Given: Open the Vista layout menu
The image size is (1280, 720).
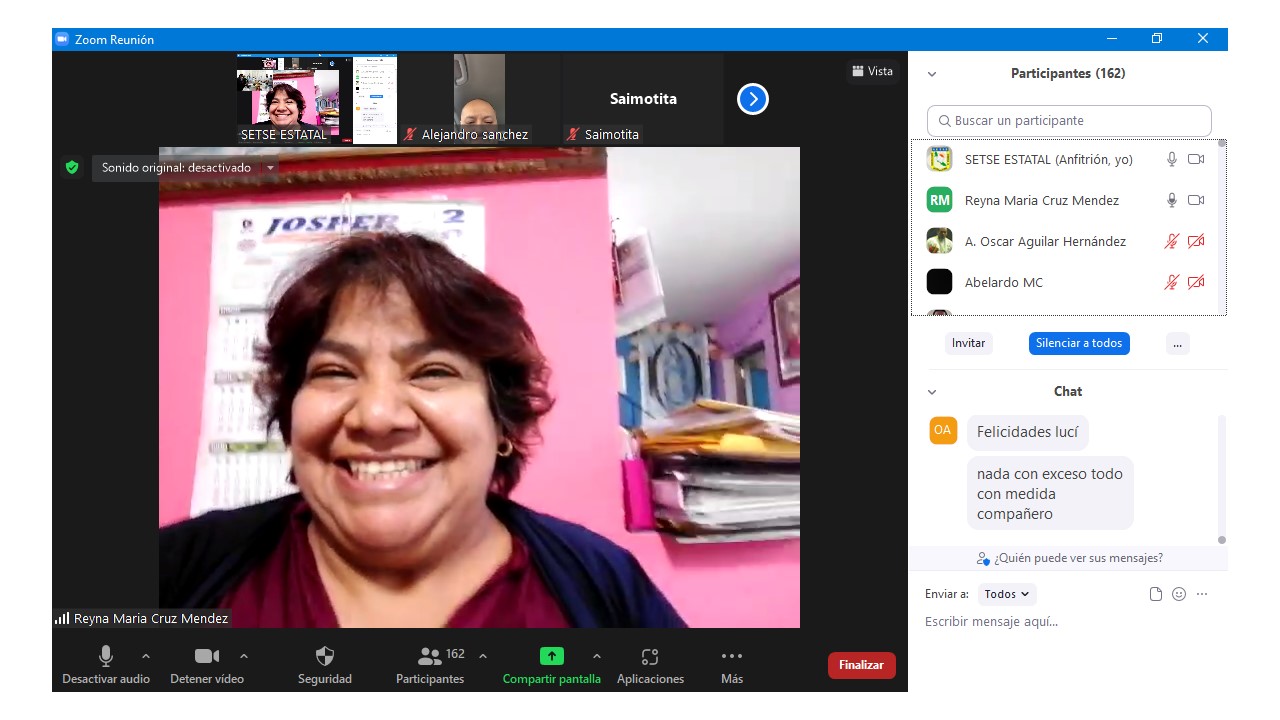Looking at the screenshot, I should coord(872,71).
